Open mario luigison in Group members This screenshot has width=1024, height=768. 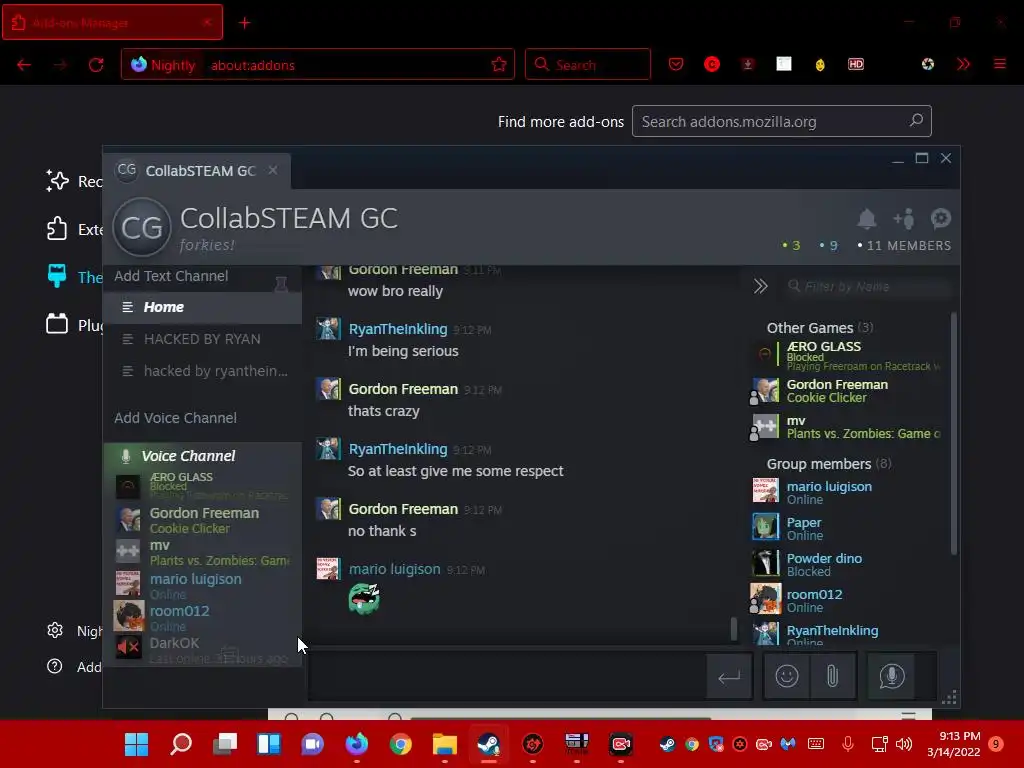coord(846,492)
